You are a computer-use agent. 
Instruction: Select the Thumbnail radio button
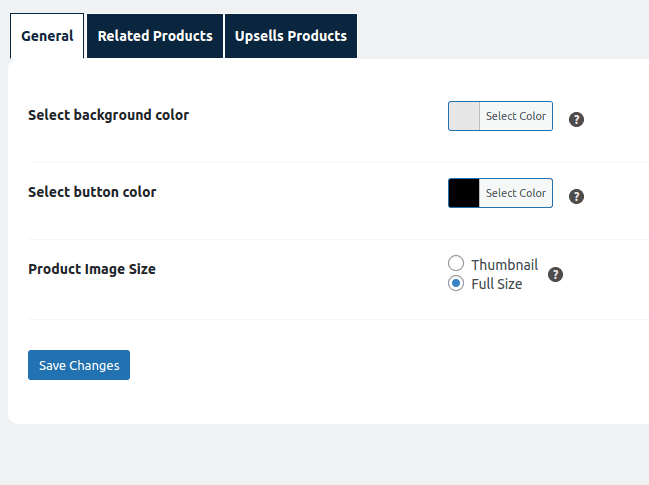tap(456, 264)
